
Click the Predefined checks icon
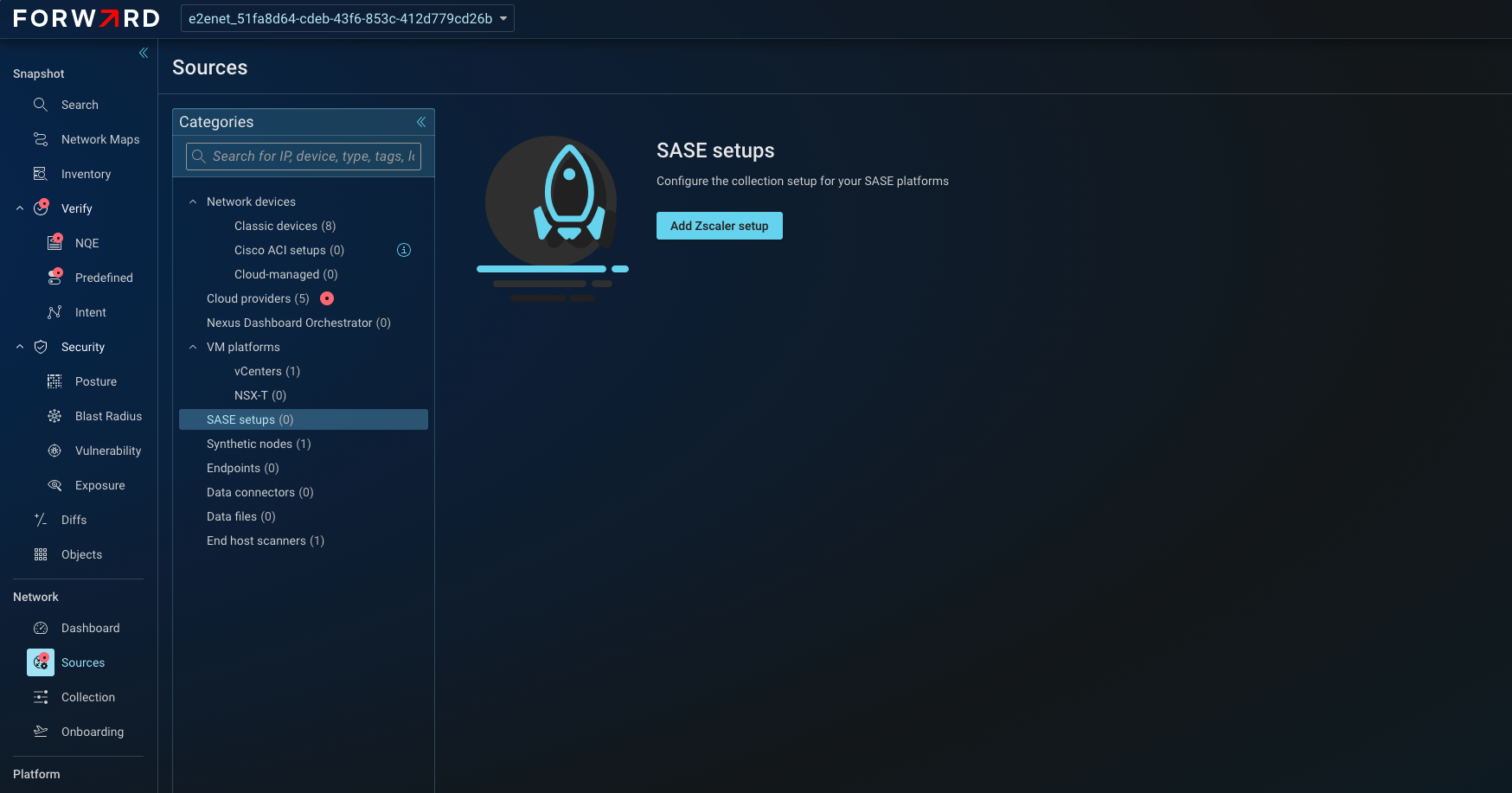click(x=54, y=277)
